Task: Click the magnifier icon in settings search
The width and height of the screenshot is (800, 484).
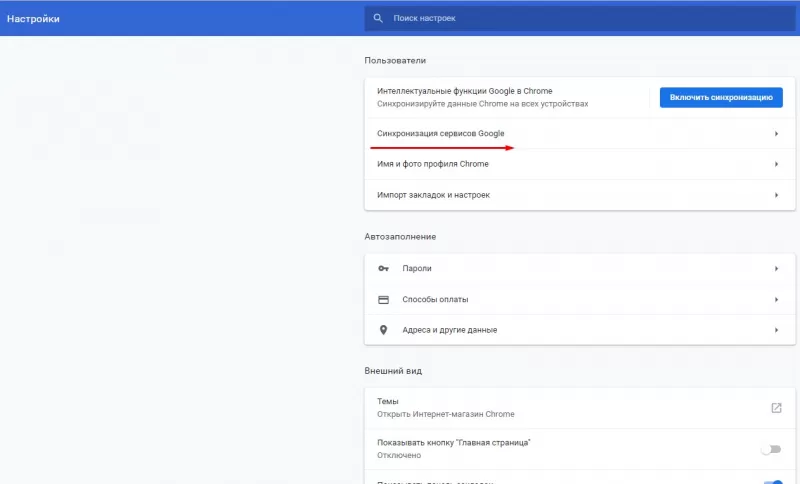Action: (378, 18)
